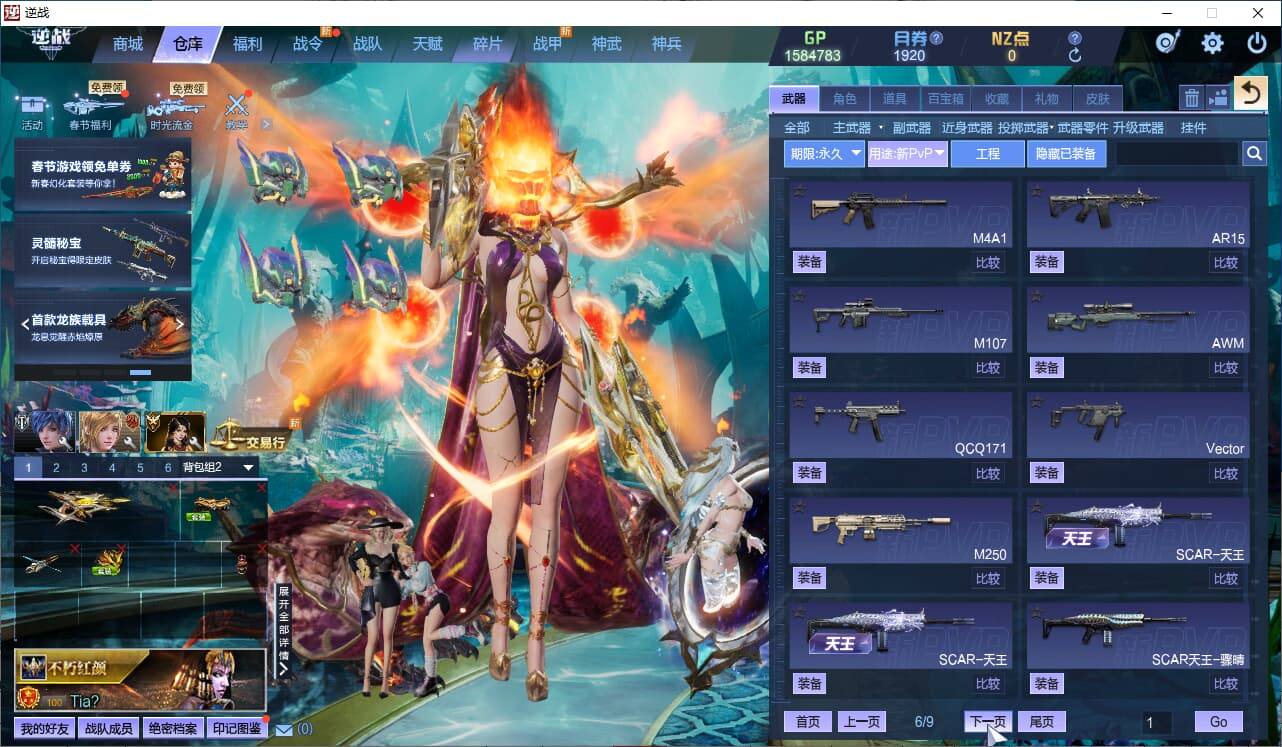The width and height of the screenshot is (1282, 747).
Task: Show next promo banner with right arrow
Action: pos(180,324)
